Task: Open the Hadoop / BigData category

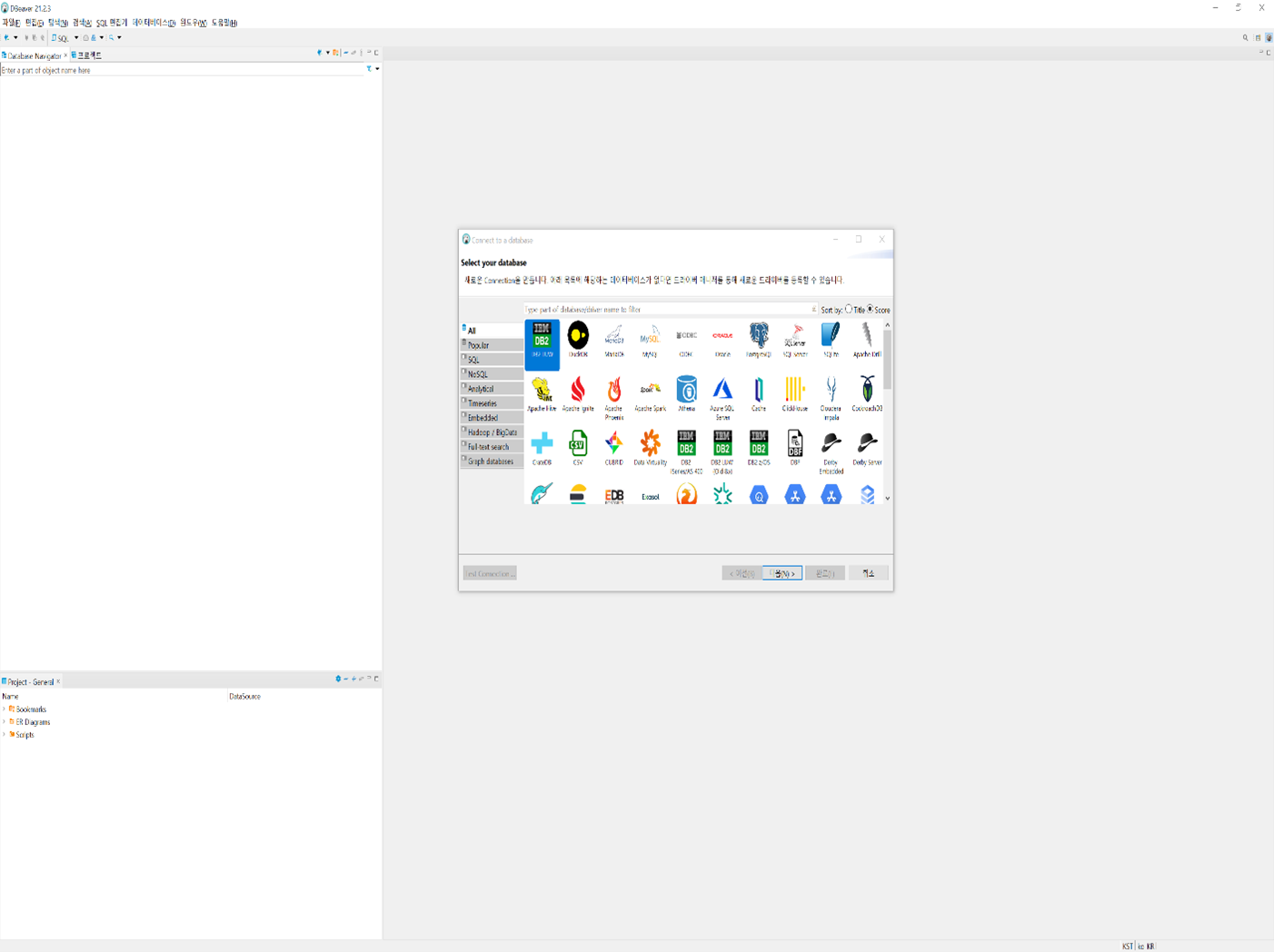Action: (492, 431)
